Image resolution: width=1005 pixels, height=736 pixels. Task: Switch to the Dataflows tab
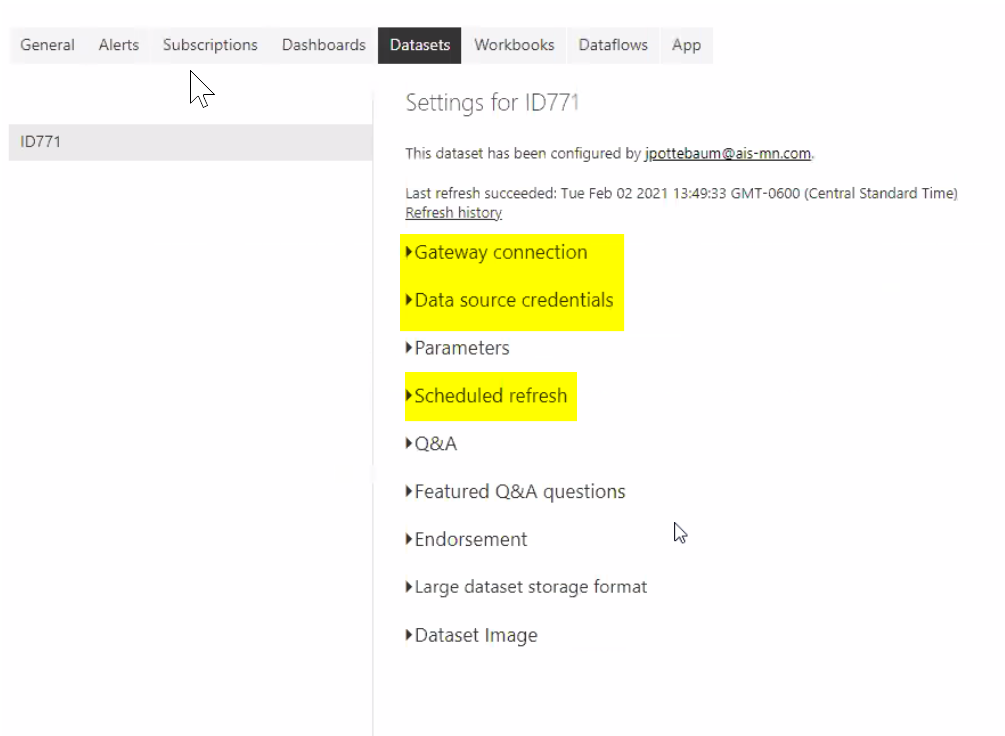613,46
